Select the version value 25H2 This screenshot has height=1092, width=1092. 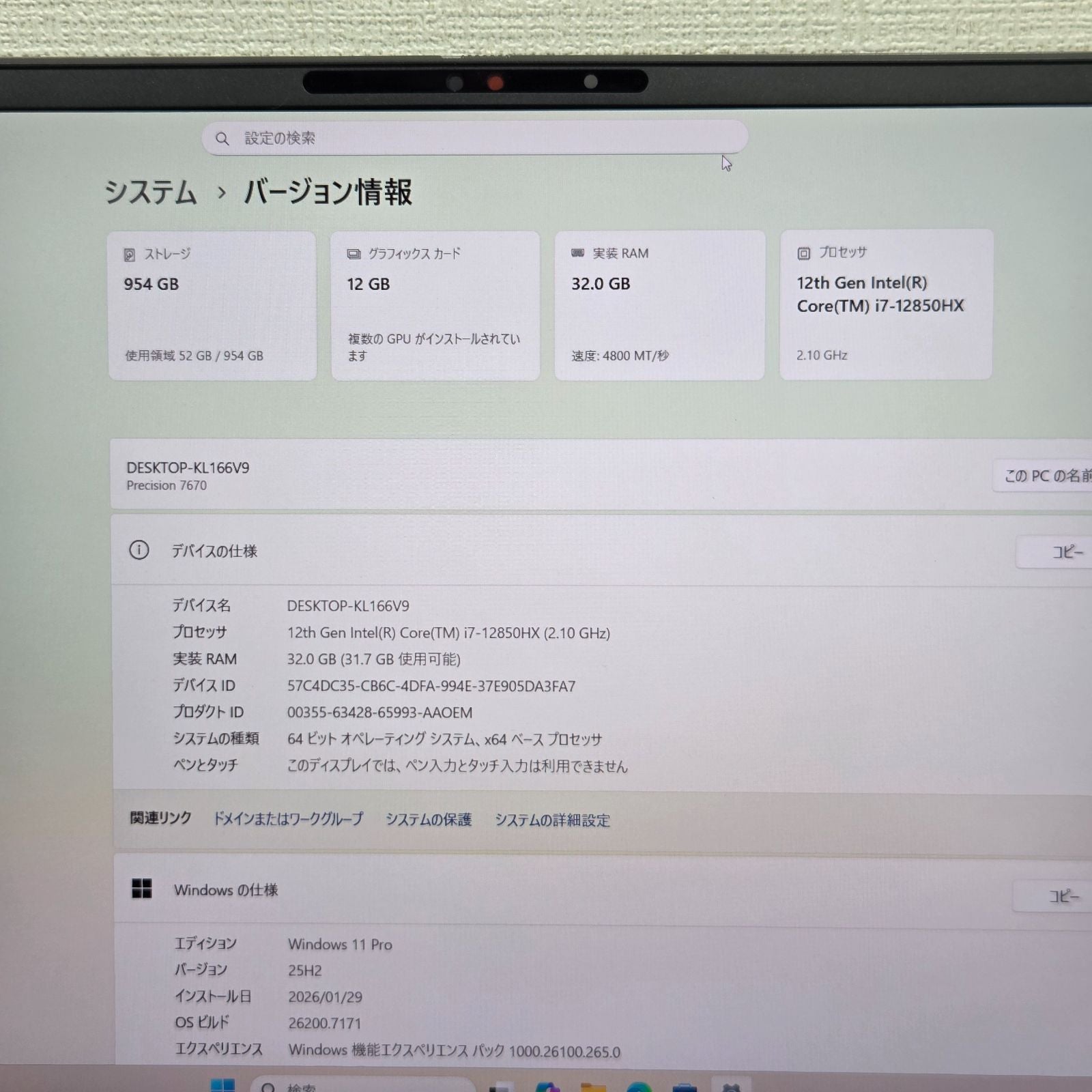click(x=304, y=971)
